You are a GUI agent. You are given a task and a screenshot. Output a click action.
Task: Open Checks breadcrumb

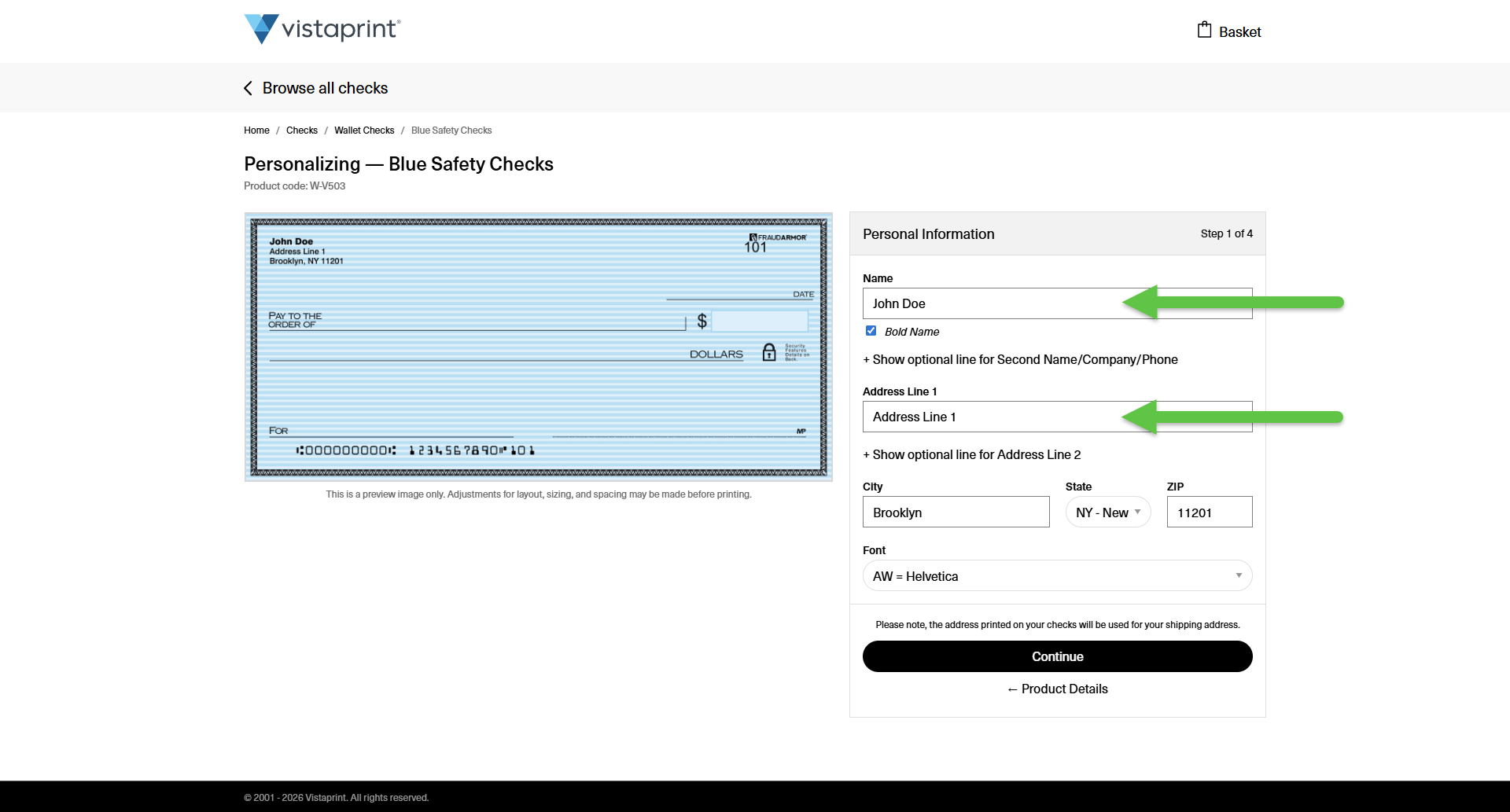302,130
